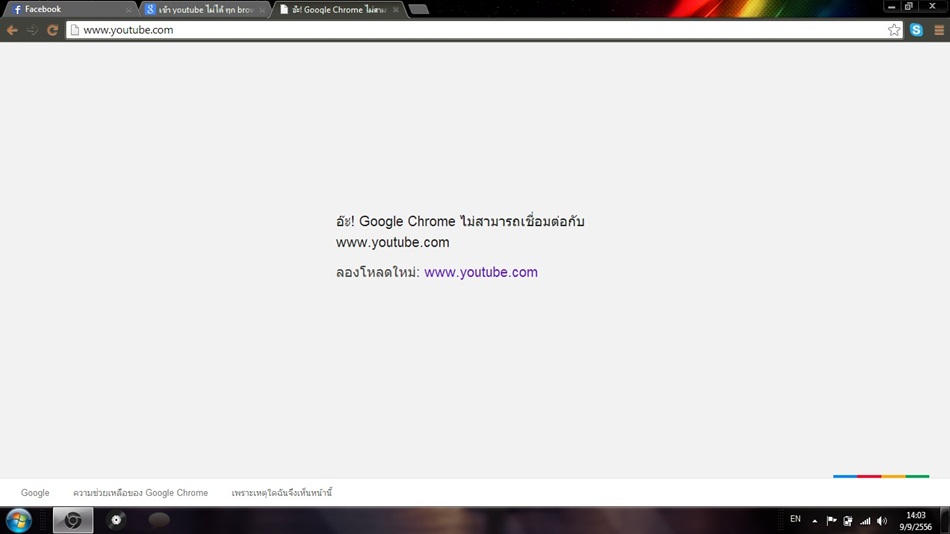Click the page icon in the address bar

coord(75,30)
